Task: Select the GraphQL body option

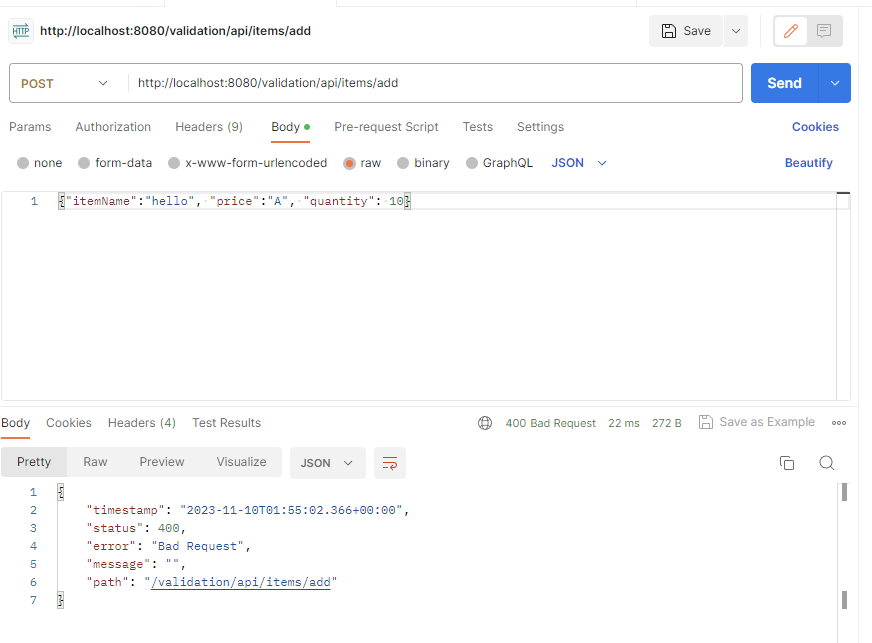Action: 499,163
